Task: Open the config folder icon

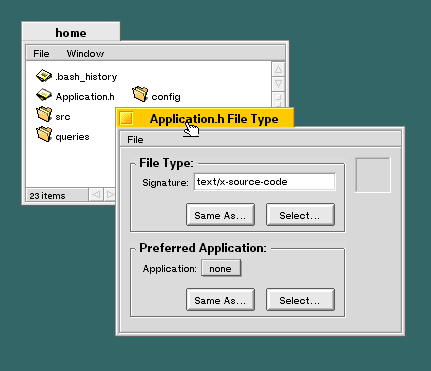Action: pos(140,94)
